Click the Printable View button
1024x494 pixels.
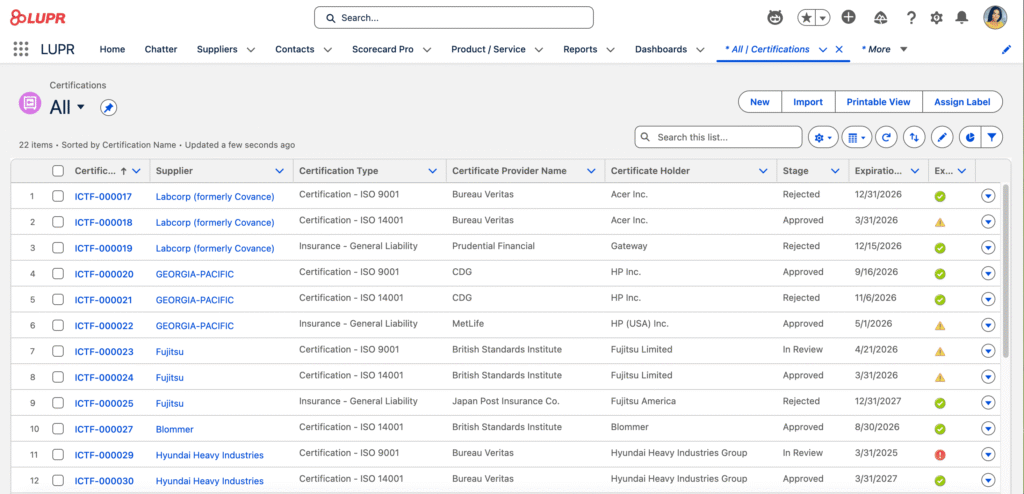point(878,102)
